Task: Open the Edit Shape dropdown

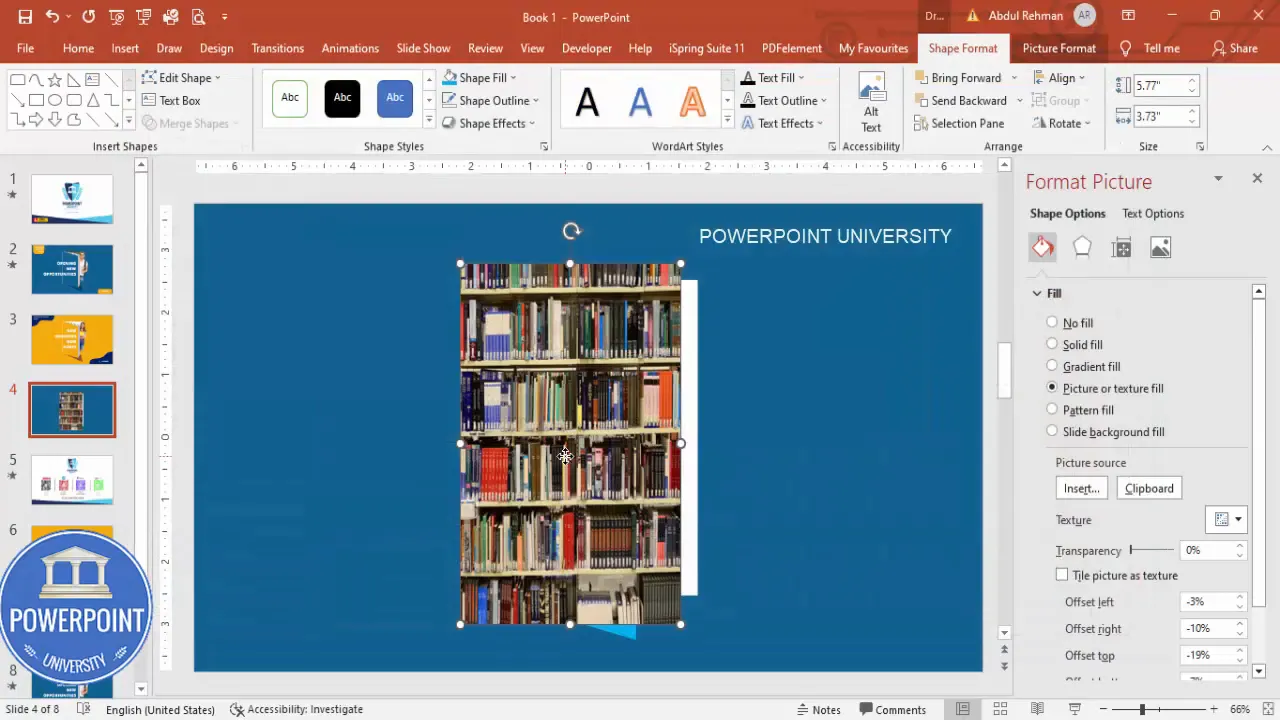Action: coord(181,78)
